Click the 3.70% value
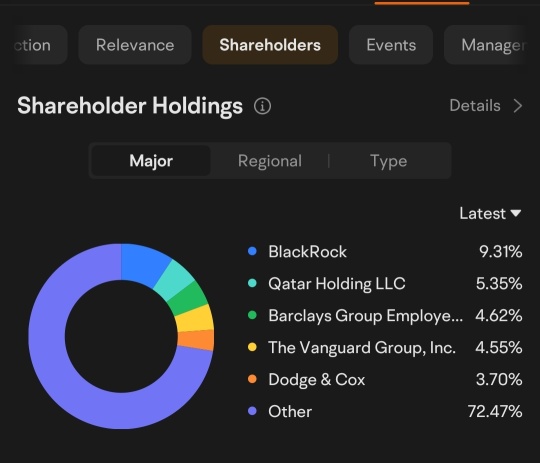Image resolution: width=540 pixels, height=463 pixels. (x=499, y=379)
